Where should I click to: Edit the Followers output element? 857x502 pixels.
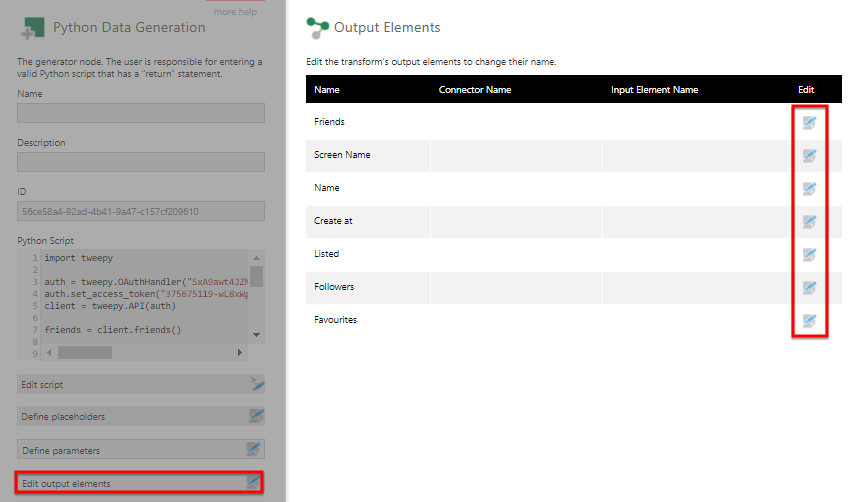[809, 287]
